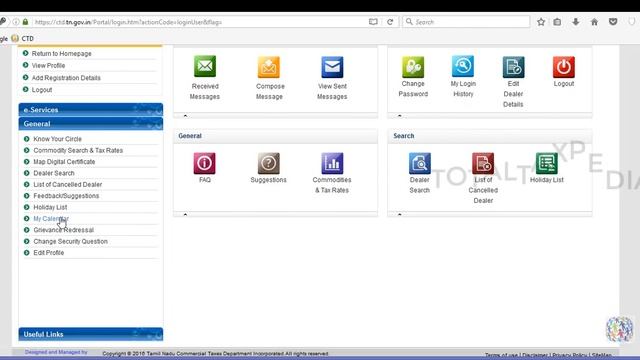The width and height of the screenshot is (640, 360).
Task: Expand the e-Services sidebar section
Action: point(91,109)
